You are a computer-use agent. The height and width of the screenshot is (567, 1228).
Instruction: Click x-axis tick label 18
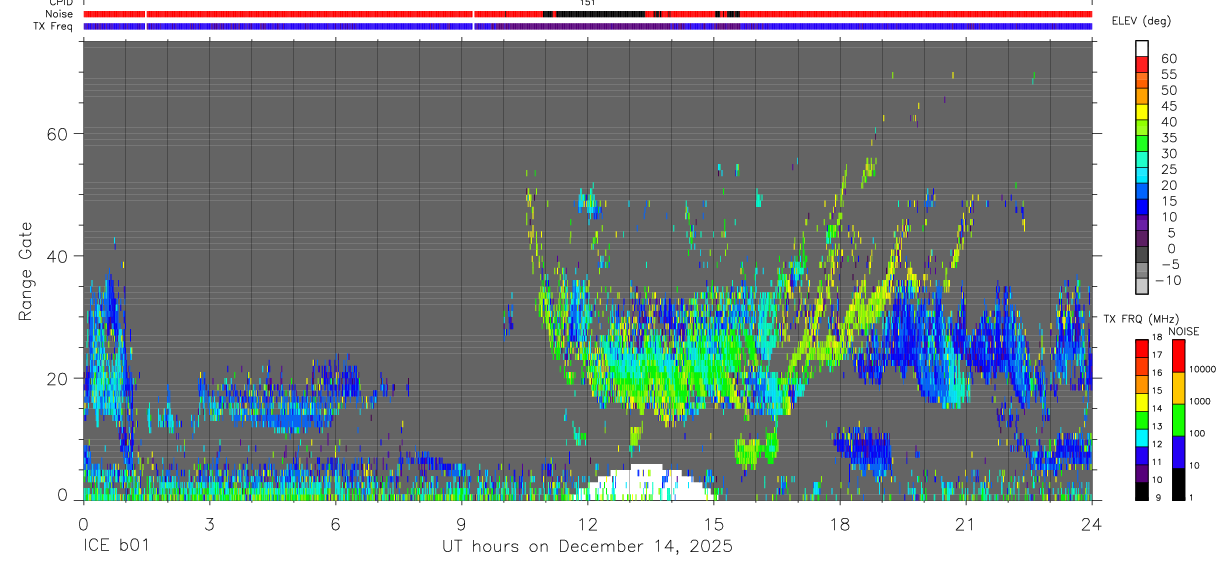click(x=840, y=525)
